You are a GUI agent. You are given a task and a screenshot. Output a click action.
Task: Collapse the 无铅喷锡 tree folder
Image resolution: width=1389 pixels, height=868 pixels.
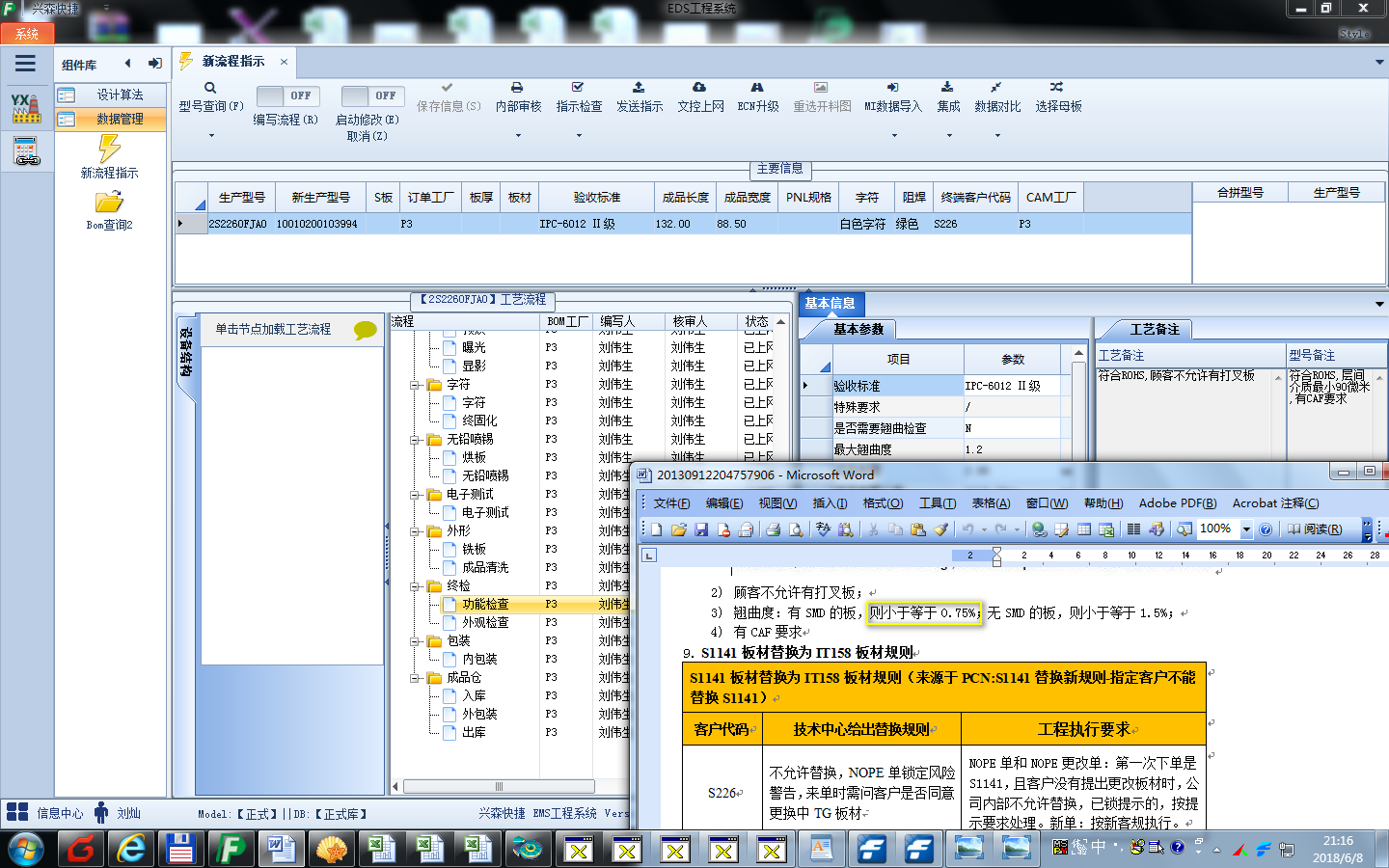(x=416, y=440)
